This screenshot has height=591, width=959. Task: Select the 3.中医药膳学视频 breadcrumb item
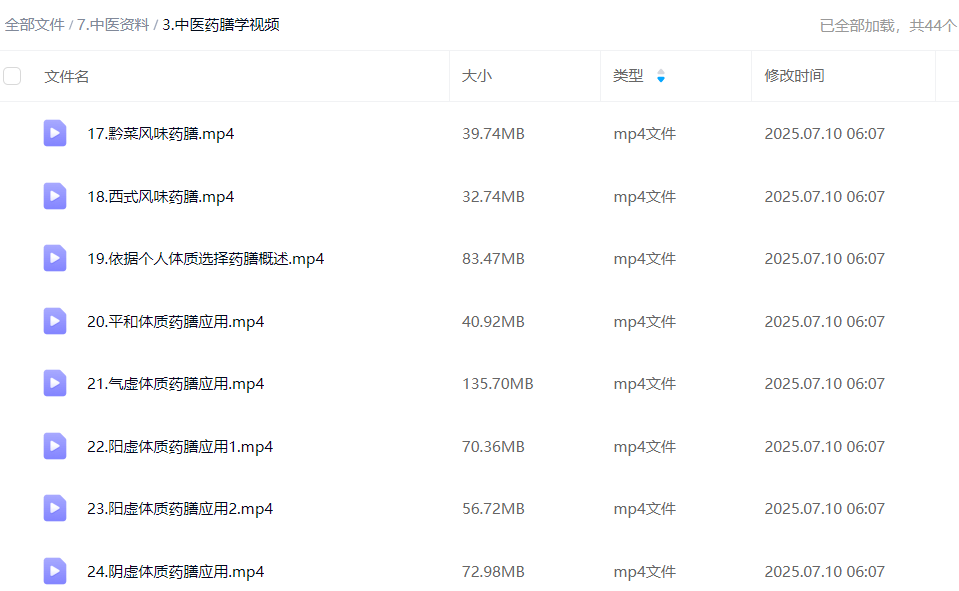[221, 25]
